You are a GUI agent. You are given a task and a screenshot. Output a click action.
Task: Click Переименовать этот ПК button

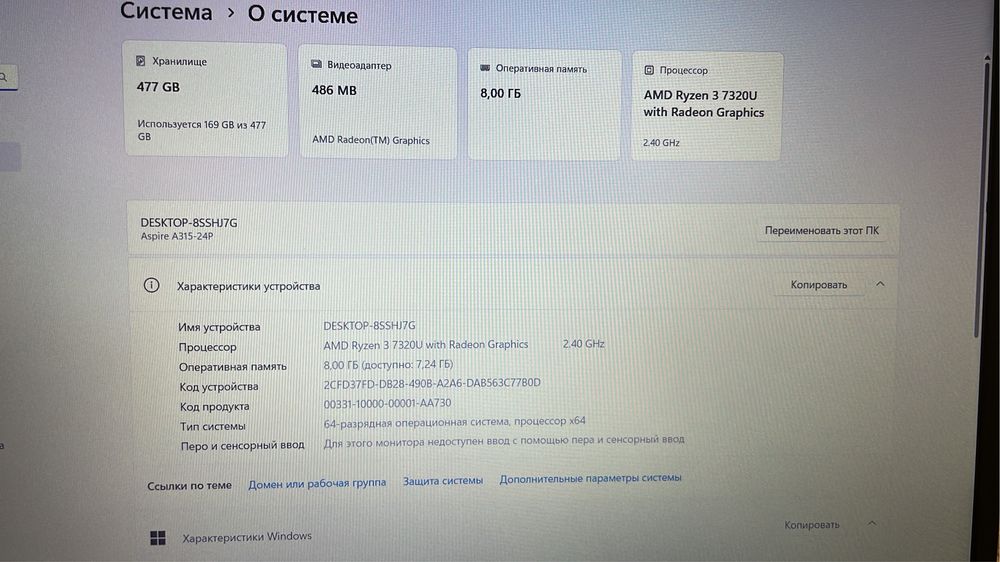821,230
